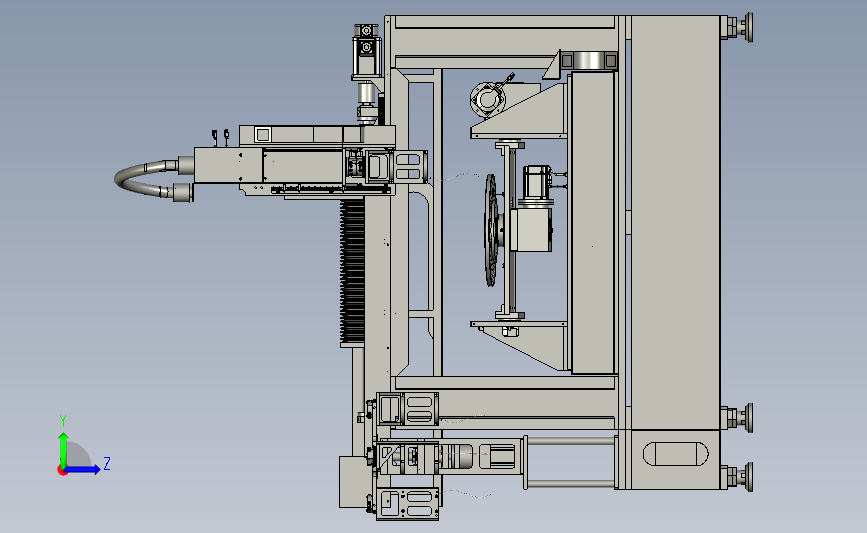Click the "Z" axis label
Viewport: 867px width, 533px height.
[107, 463]
